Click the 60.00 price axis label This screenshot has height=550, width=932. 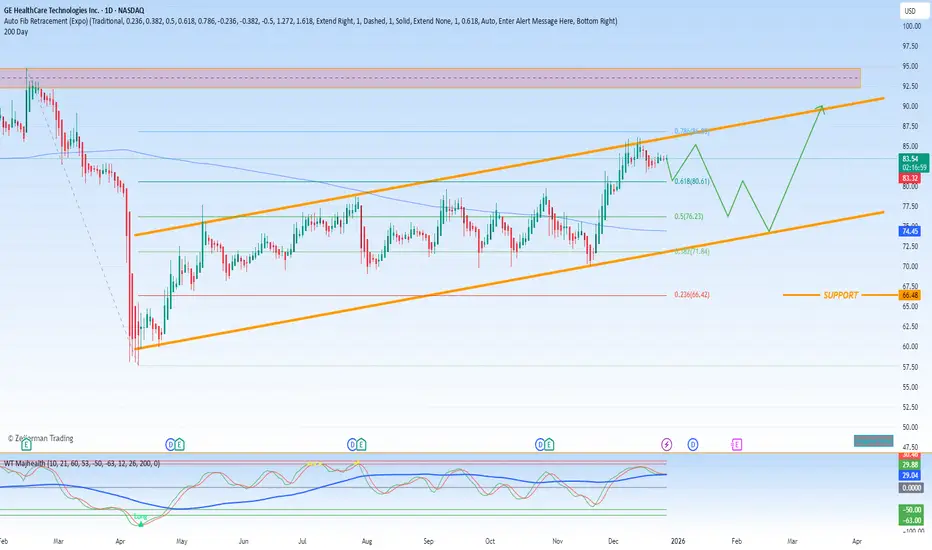pos(910,347)
